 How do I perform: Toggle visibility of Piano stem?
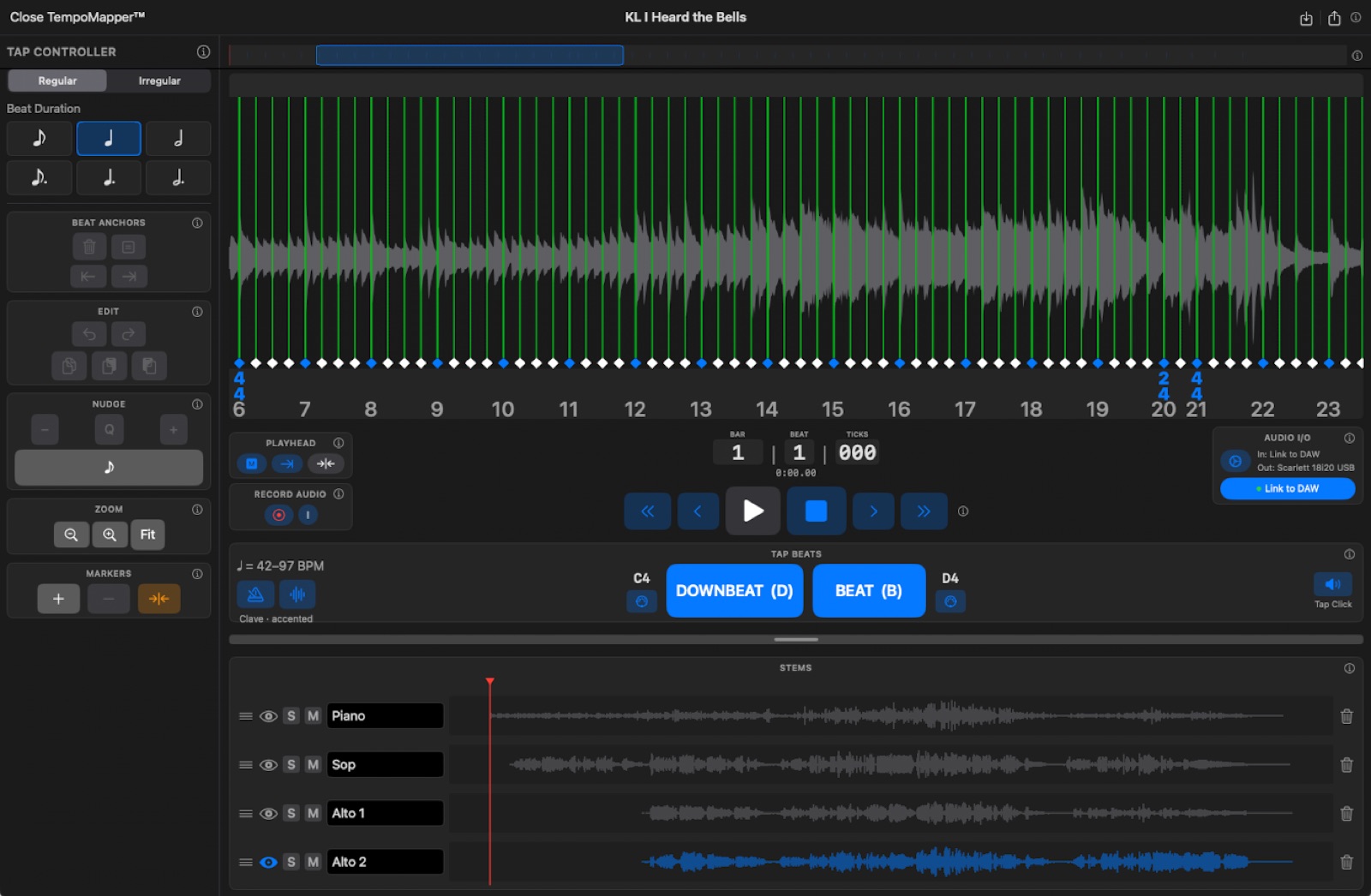268,716
